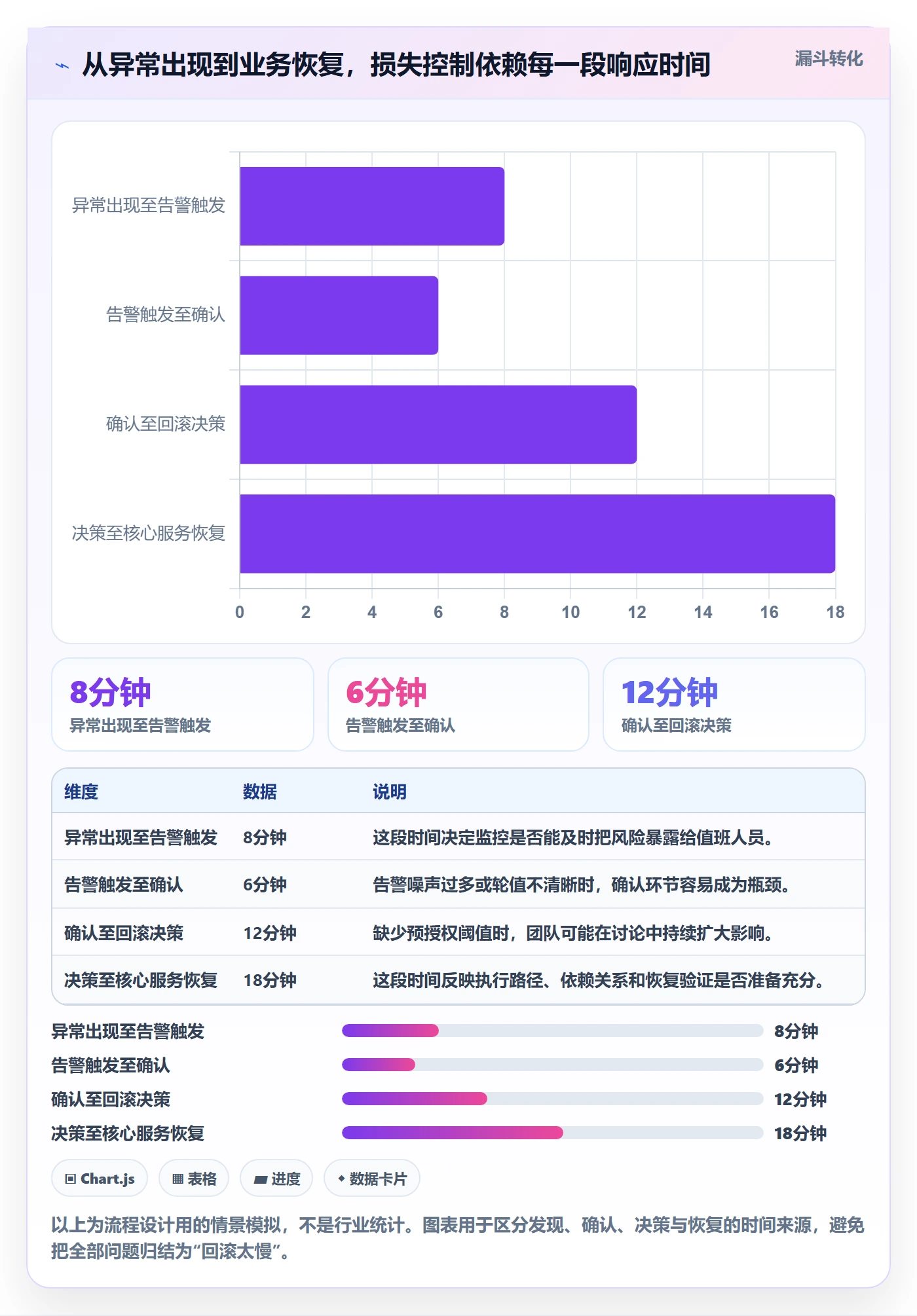Click the chart bar for 确认至回滚决策
The height and width of the screenshot is (1316, 917).
438,425
